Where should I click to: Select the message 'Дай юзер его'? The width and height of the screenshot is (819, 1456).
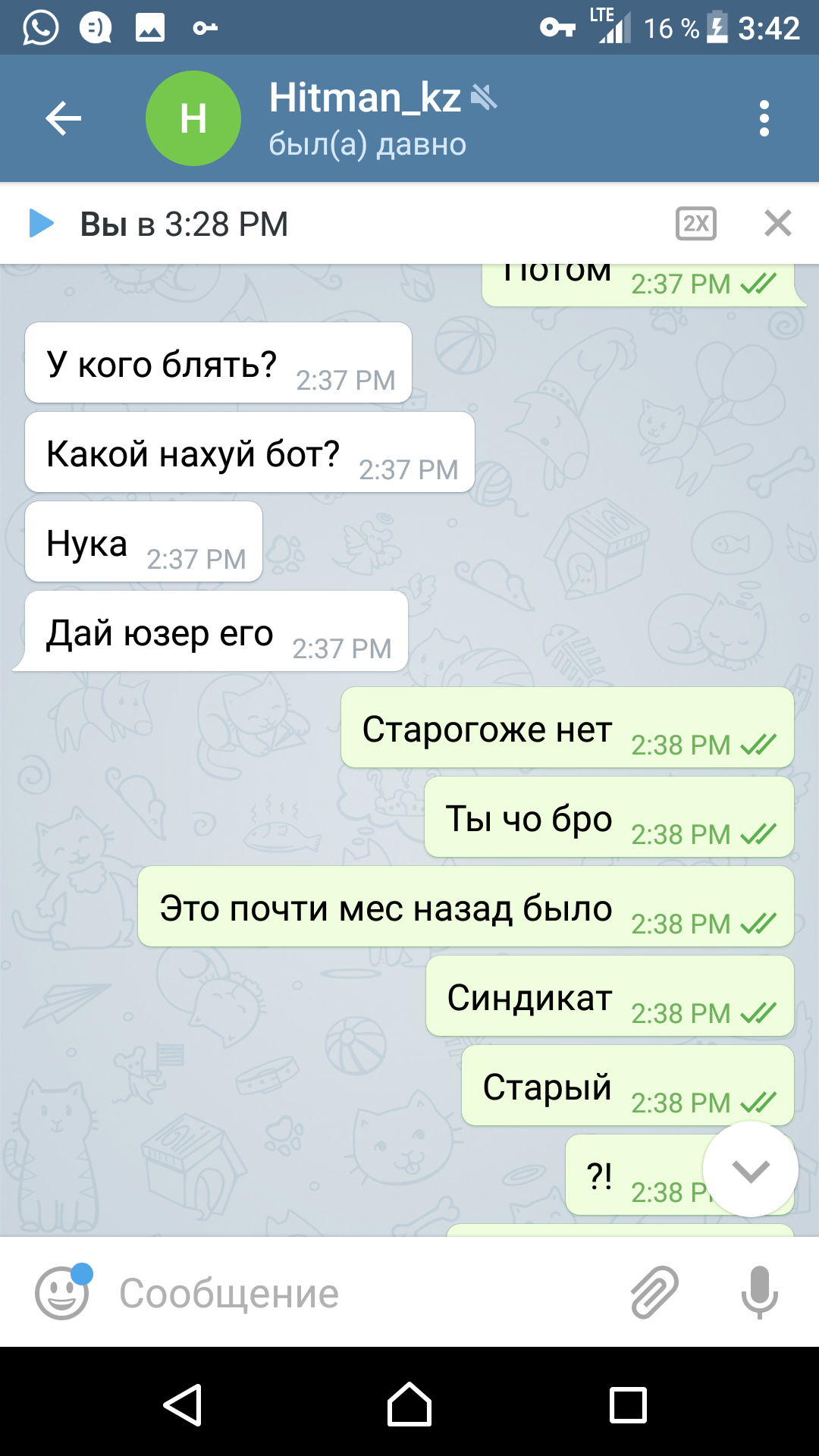pos(216,632)
